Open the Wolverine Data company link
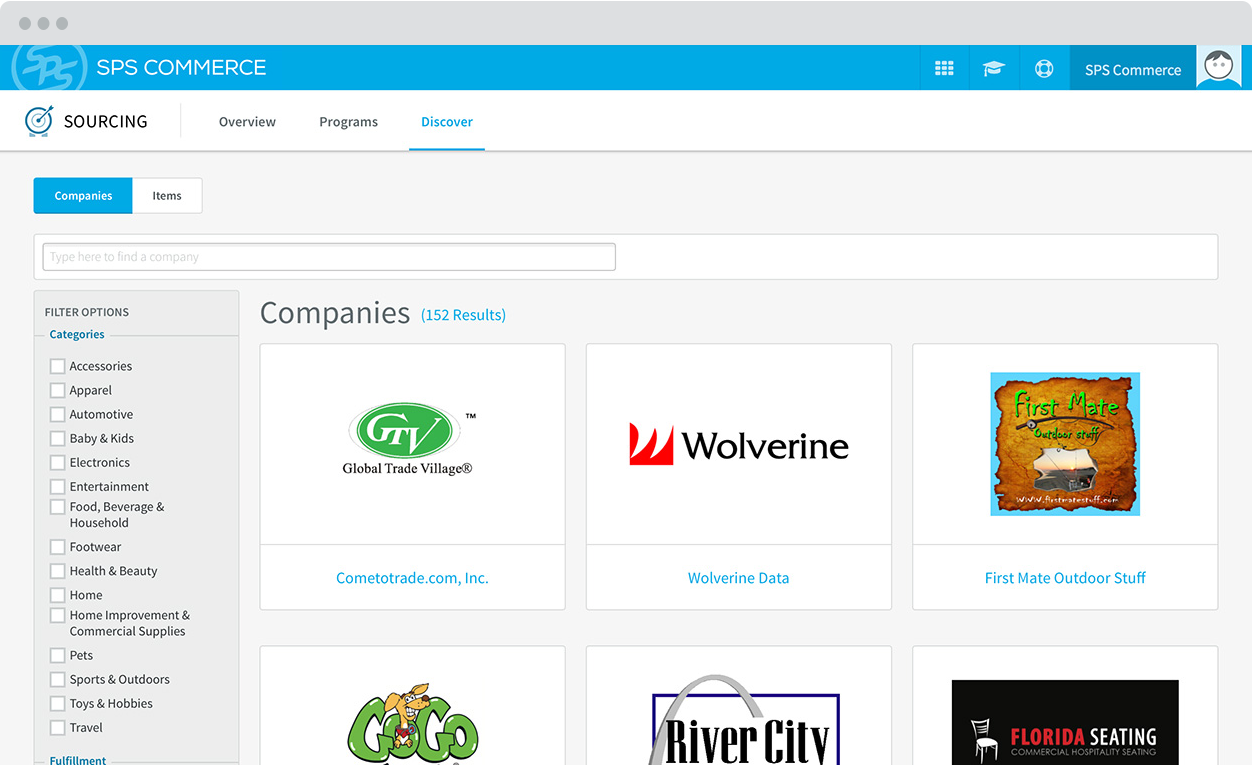 pyautogui.click(x=738, y=577)
